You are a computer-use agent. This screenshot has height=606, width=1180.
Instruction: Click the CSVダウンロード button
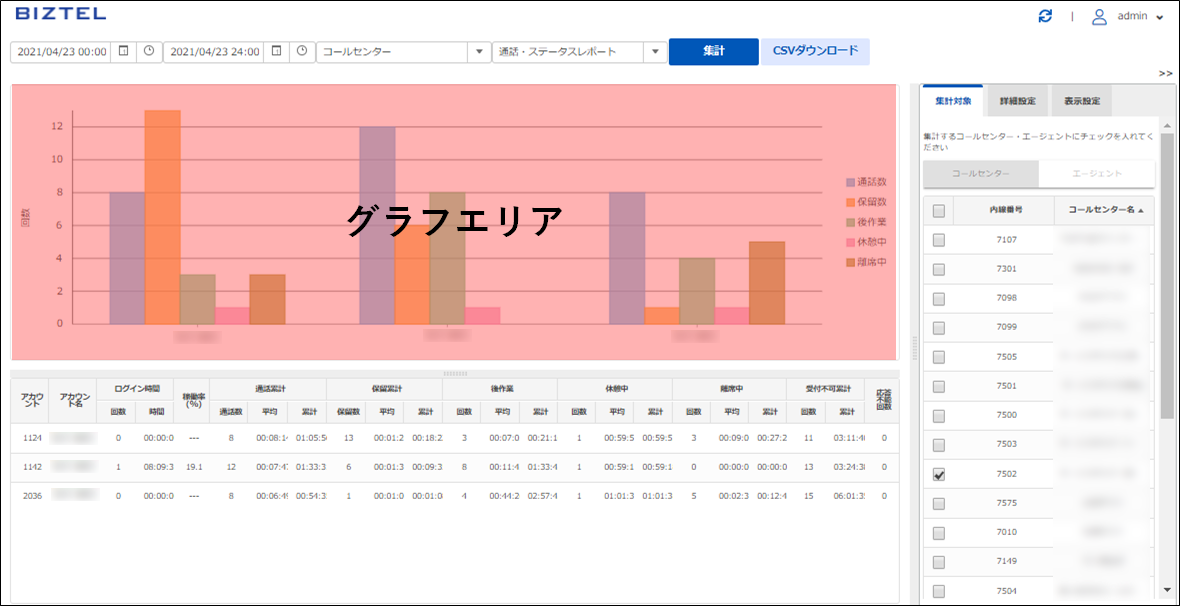pyautogui.click(x=815, y=52)
